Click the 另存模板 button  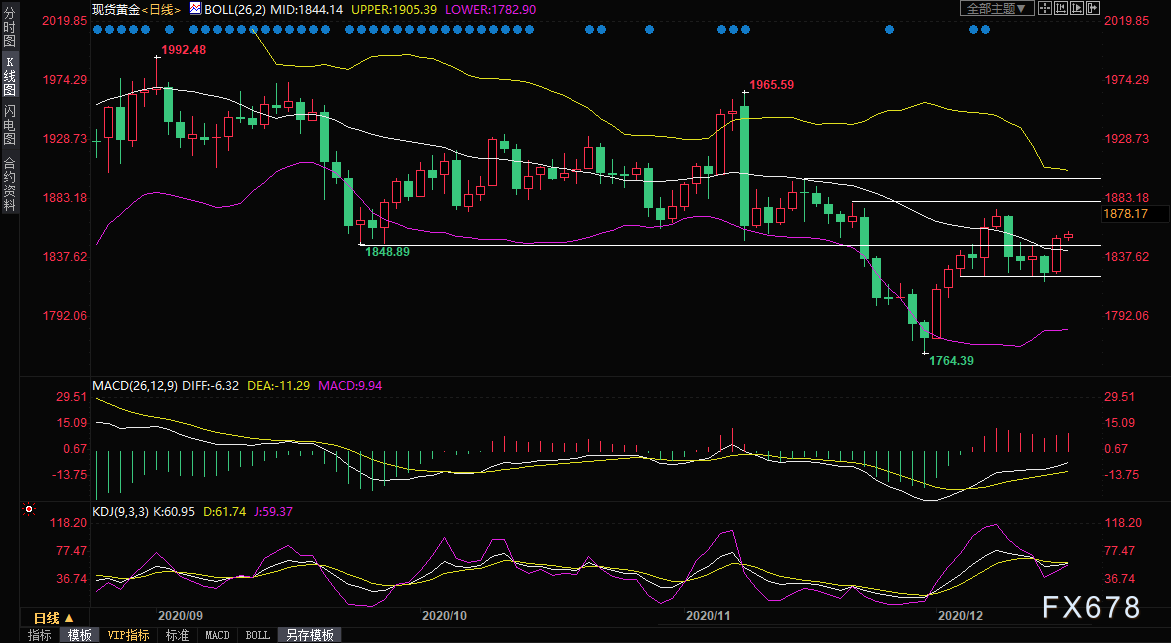click(x=309, y=635)
